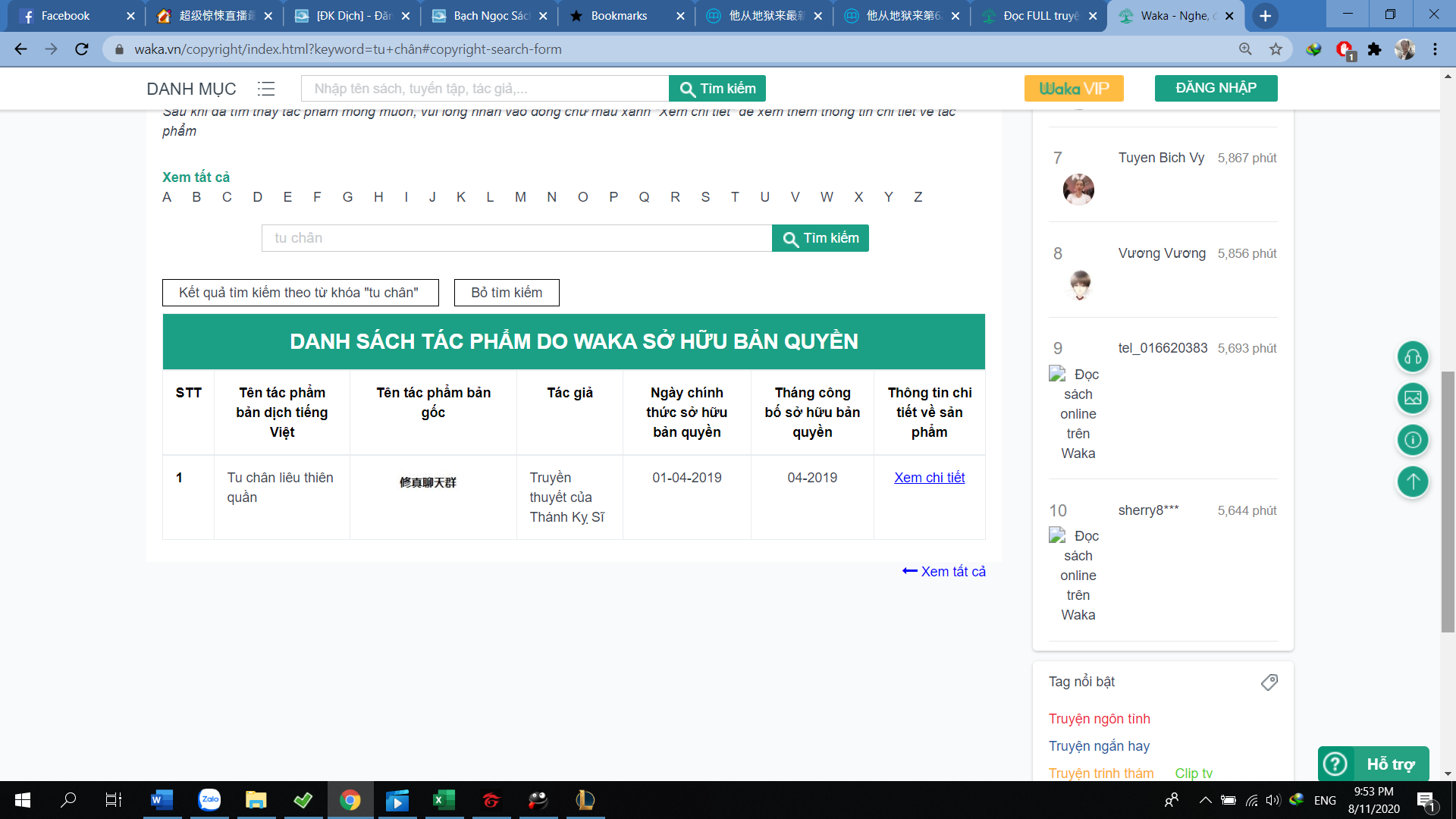Filter works by letter T
This screenshot has width=1456, height=819.
[734, 197]
